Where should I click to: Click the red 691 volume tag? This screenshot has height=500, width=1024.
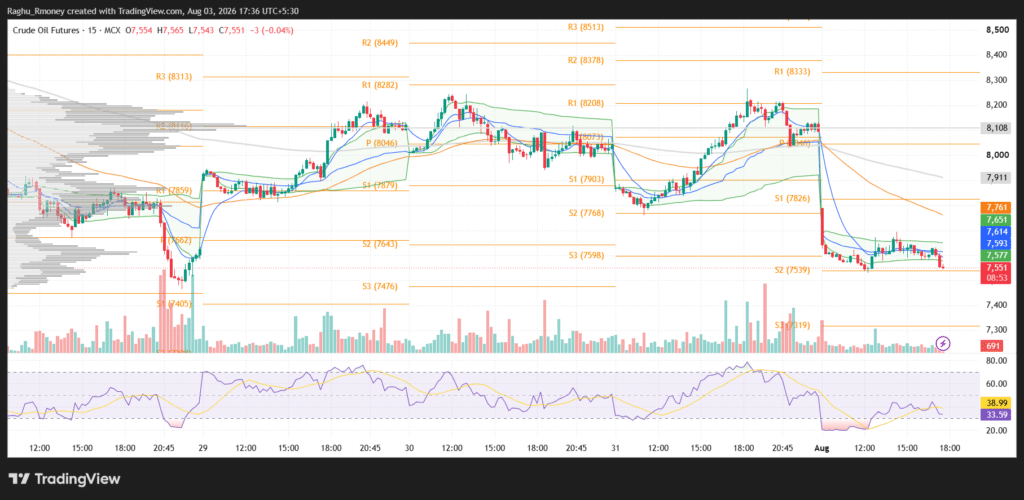point(993,345)
